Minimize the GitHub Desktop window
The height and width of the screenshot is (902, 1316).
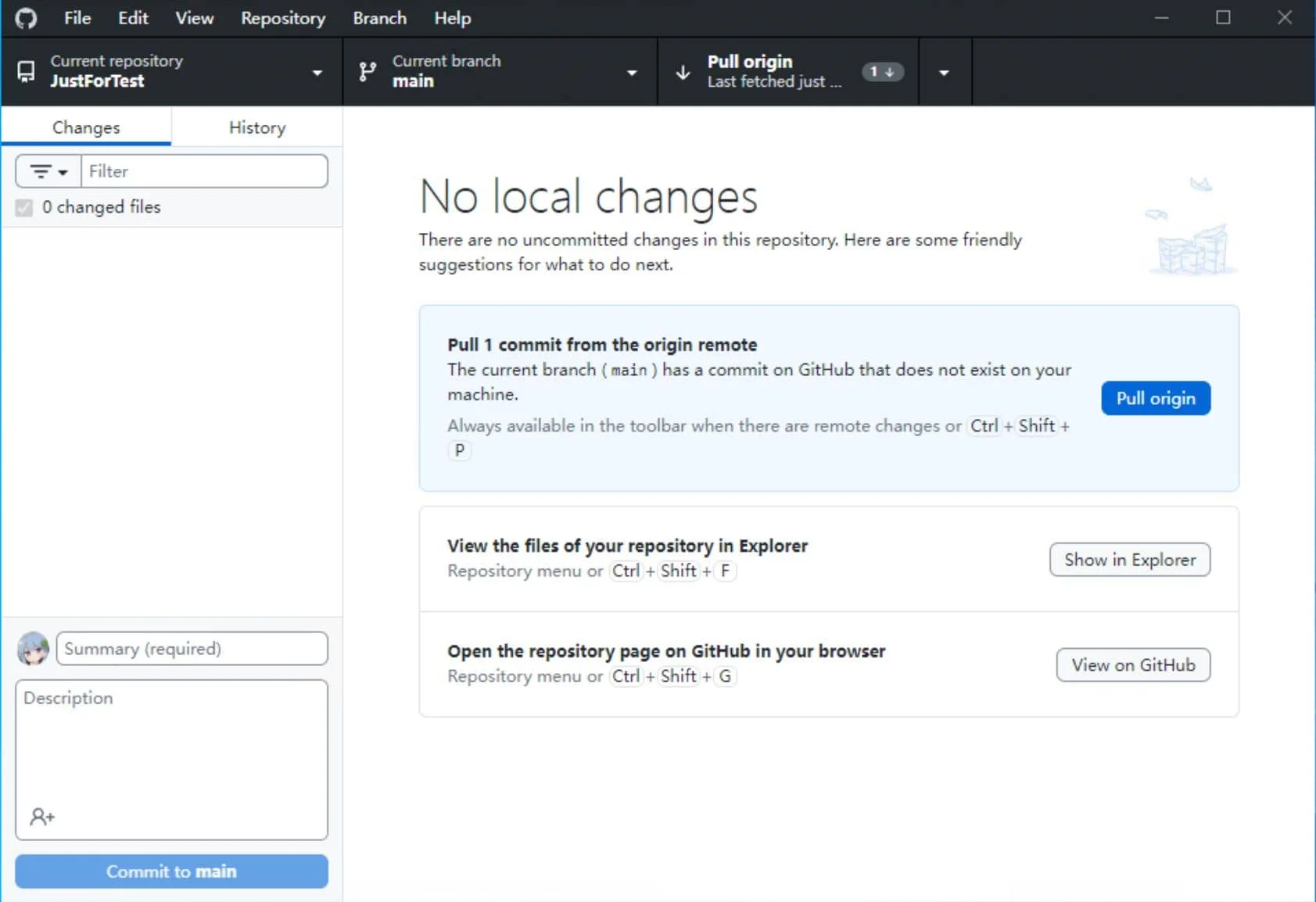pyautogui.click(x=1162, y=18)
